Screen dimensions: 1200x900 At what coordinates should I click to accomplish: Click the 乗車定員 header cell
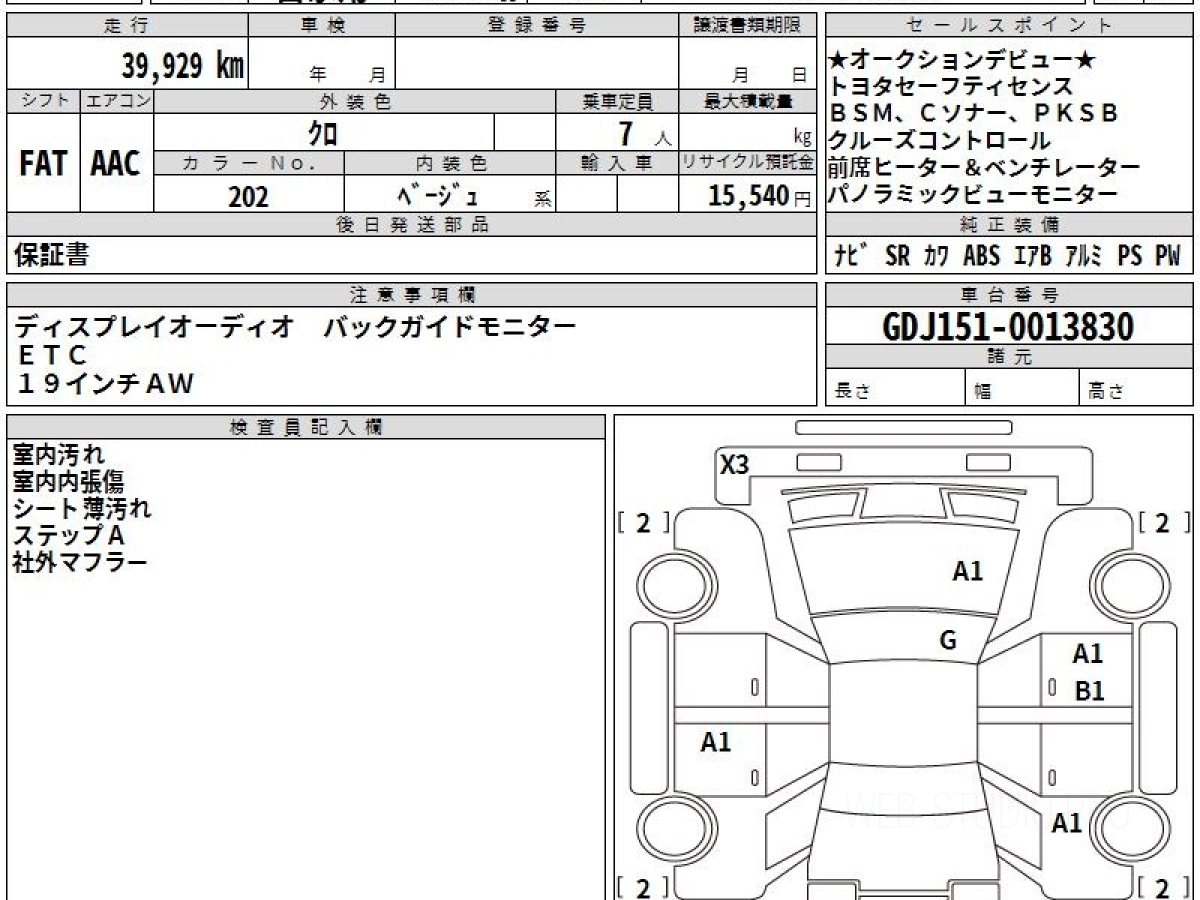[617, 101]
